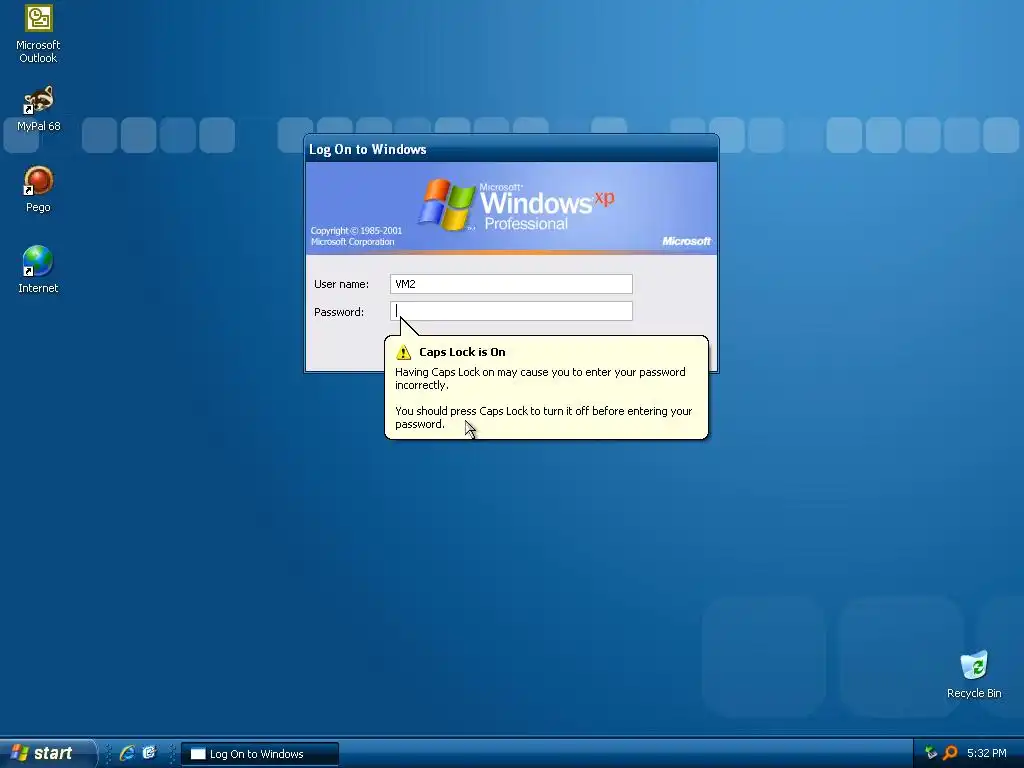The width and height of the screenshot is (1024, 768).
Task: Click the Log On to Windows taskbar button
Action: coord(259,754)
